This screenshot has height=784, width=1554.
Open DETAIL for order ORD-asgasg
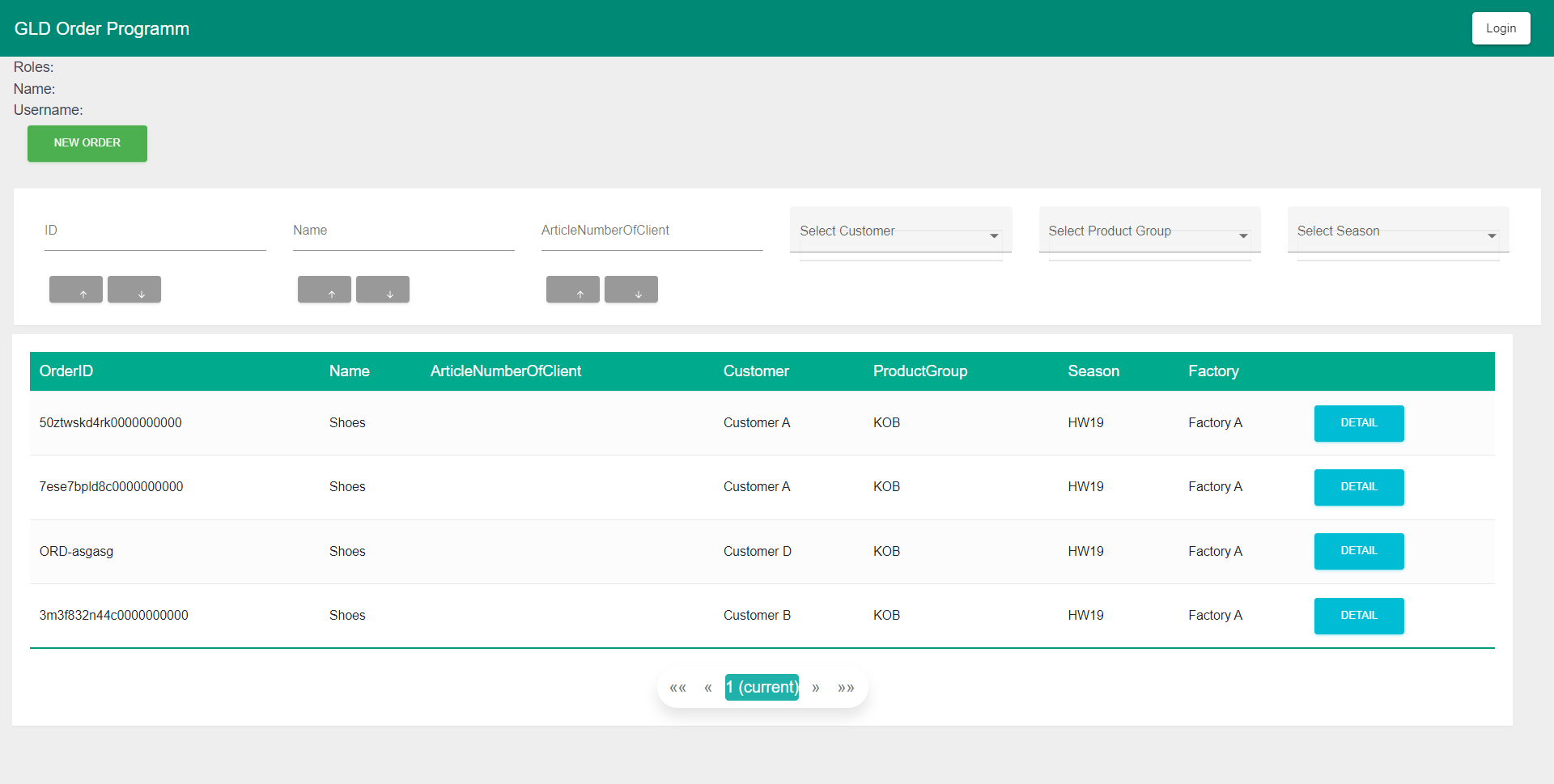(1358, 551)
